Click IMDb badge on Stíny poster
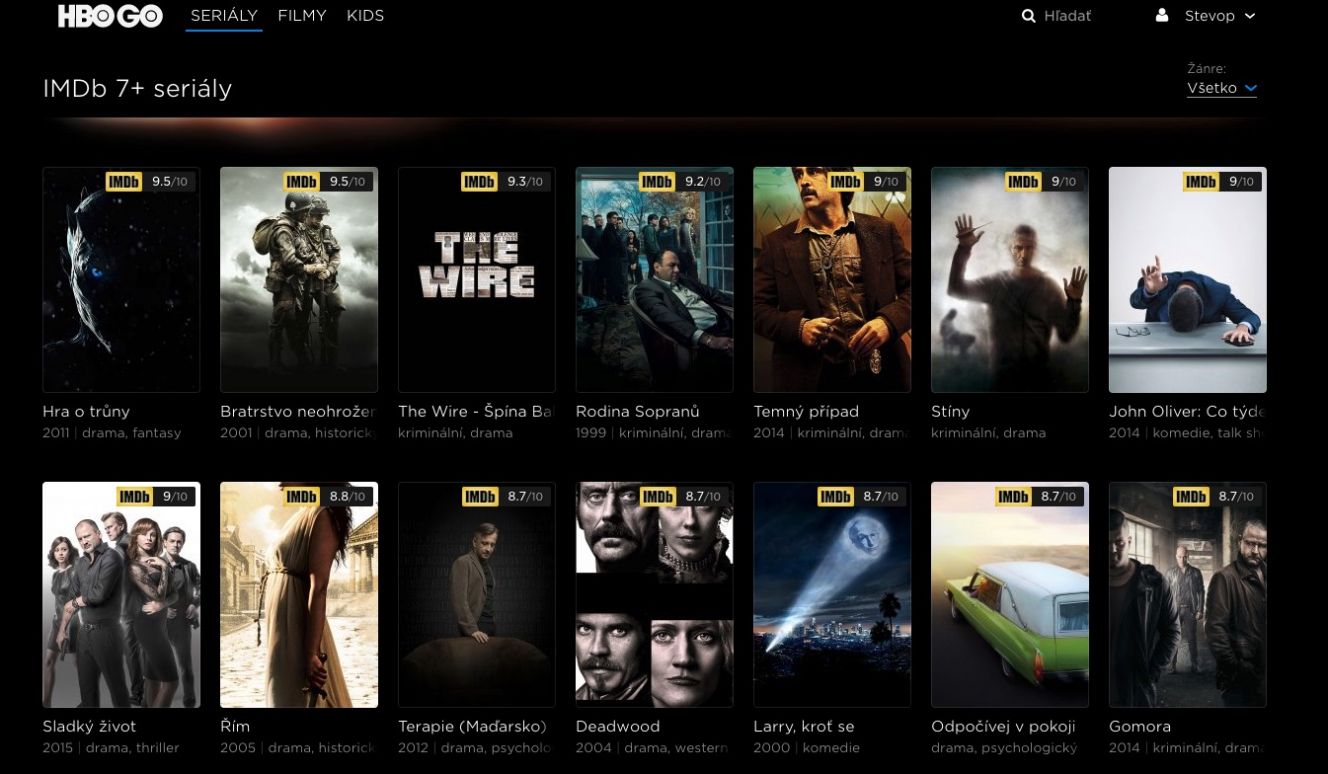The image size is (1328, 774). (1044, 182)
